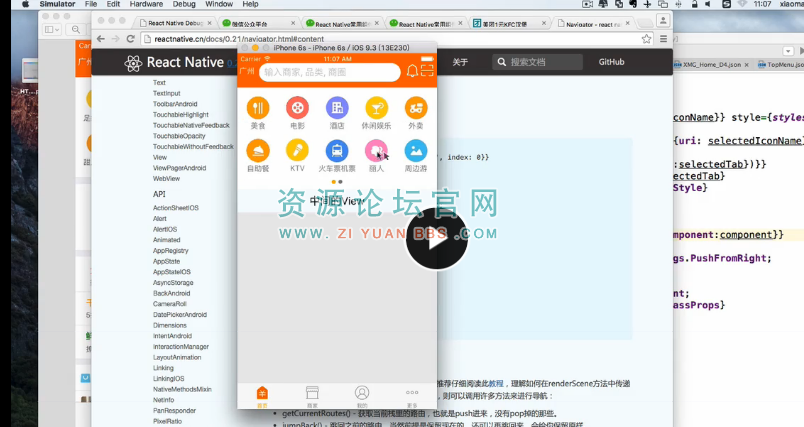Open the Apple menu

(x=26, y=4)
